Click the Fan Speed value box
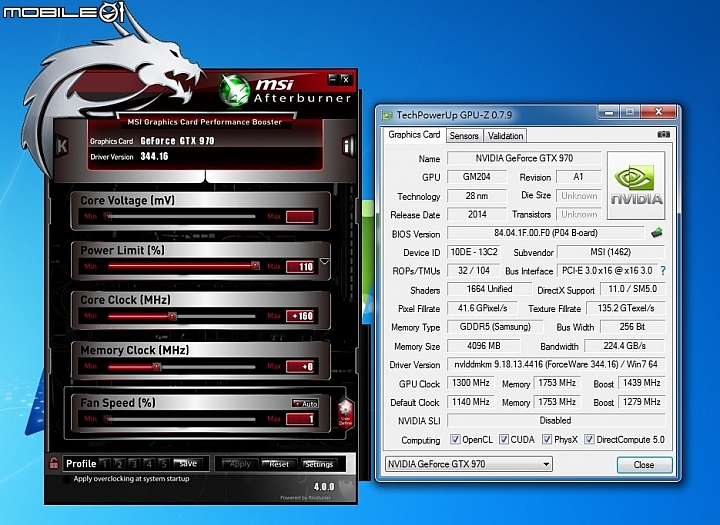 300,418
